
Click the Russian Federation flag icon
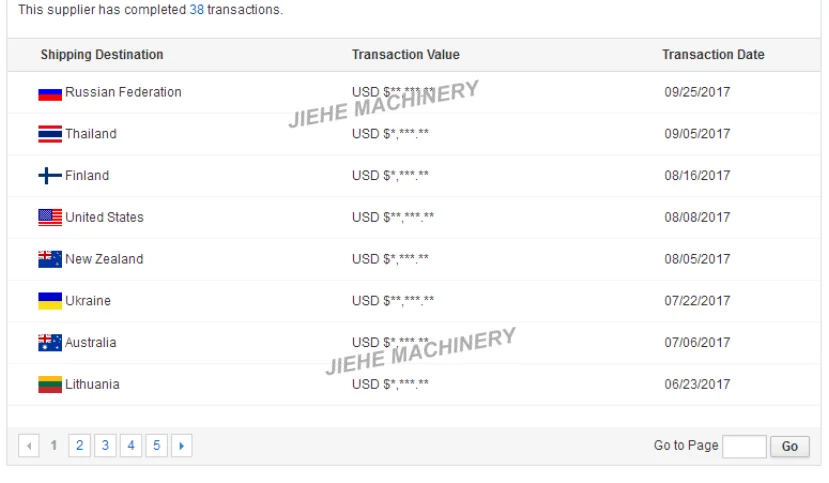click(x=50, y=93)
